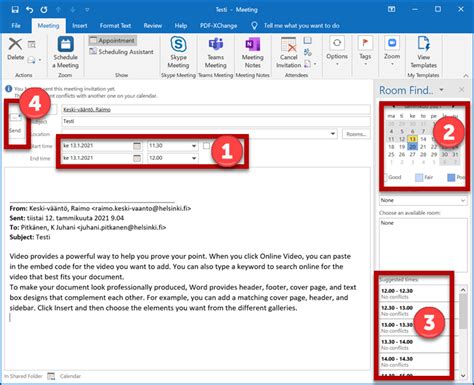Viewport: 474px width, 385px height.
Task: Select the Meeting ribbon tab
Action: click(48, 26)
